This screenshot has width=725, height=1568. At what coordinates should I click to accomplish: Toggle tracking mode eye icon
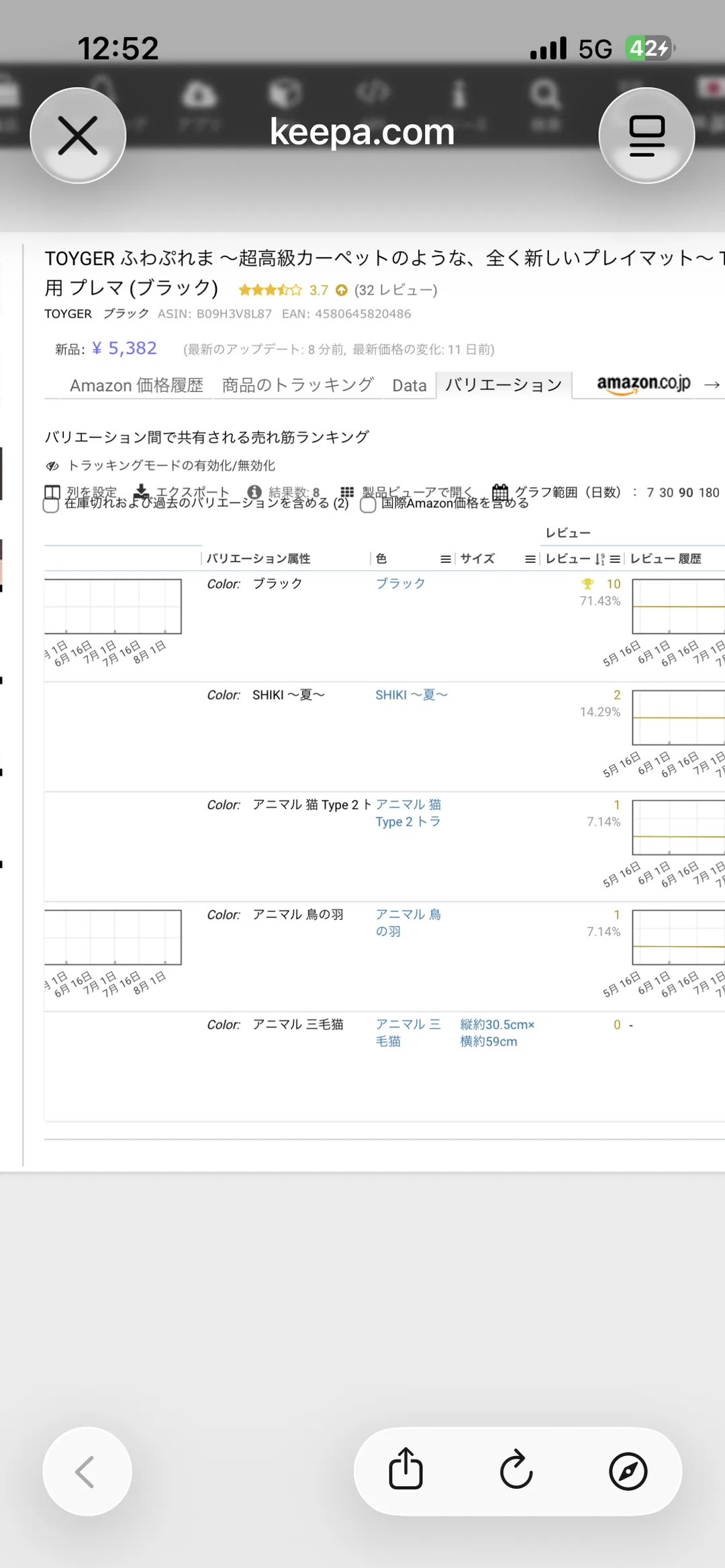(52, 466)
